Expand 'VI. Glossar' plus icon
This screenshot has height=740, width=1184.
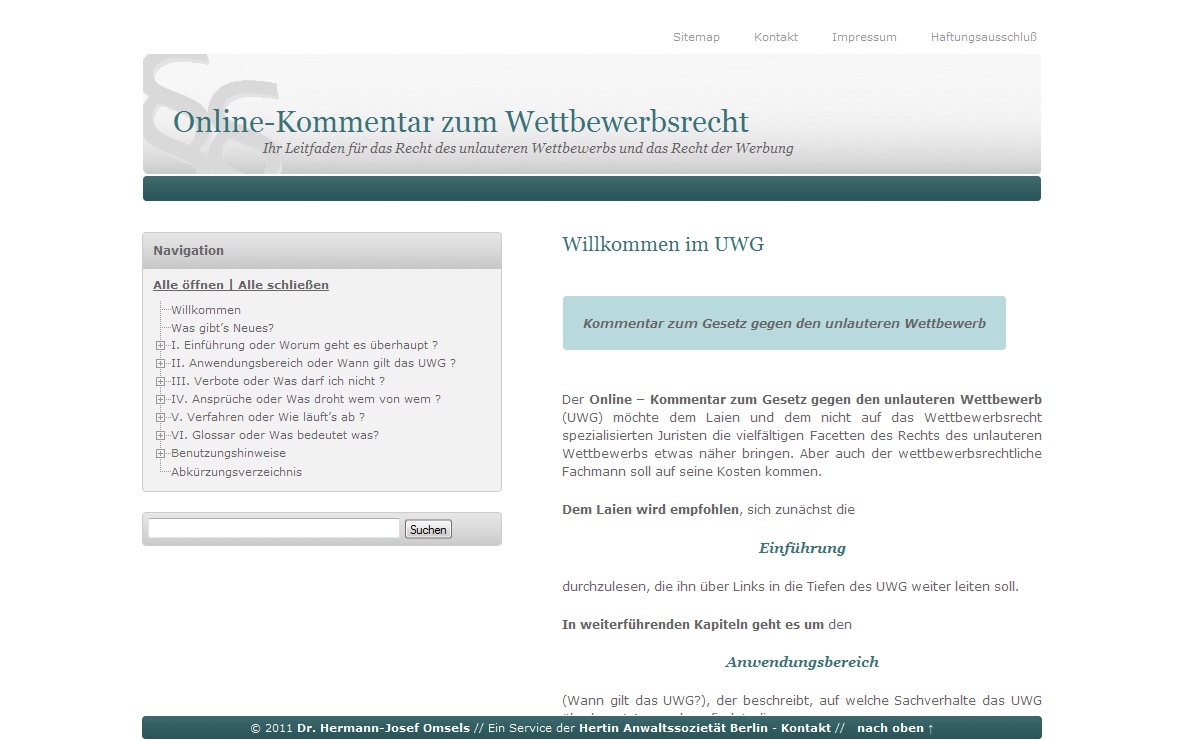coord(160,435)
